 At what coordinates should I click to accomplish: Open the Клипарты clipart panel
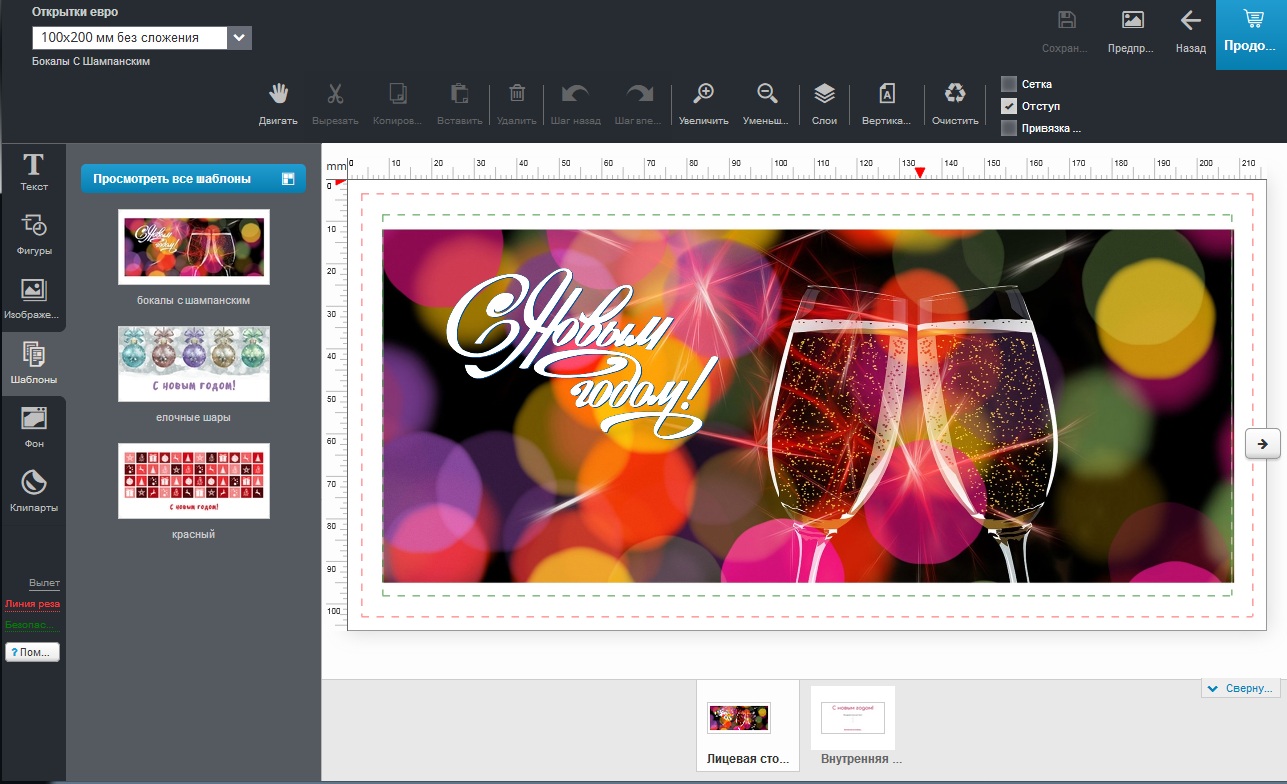(x=34, y=492)
